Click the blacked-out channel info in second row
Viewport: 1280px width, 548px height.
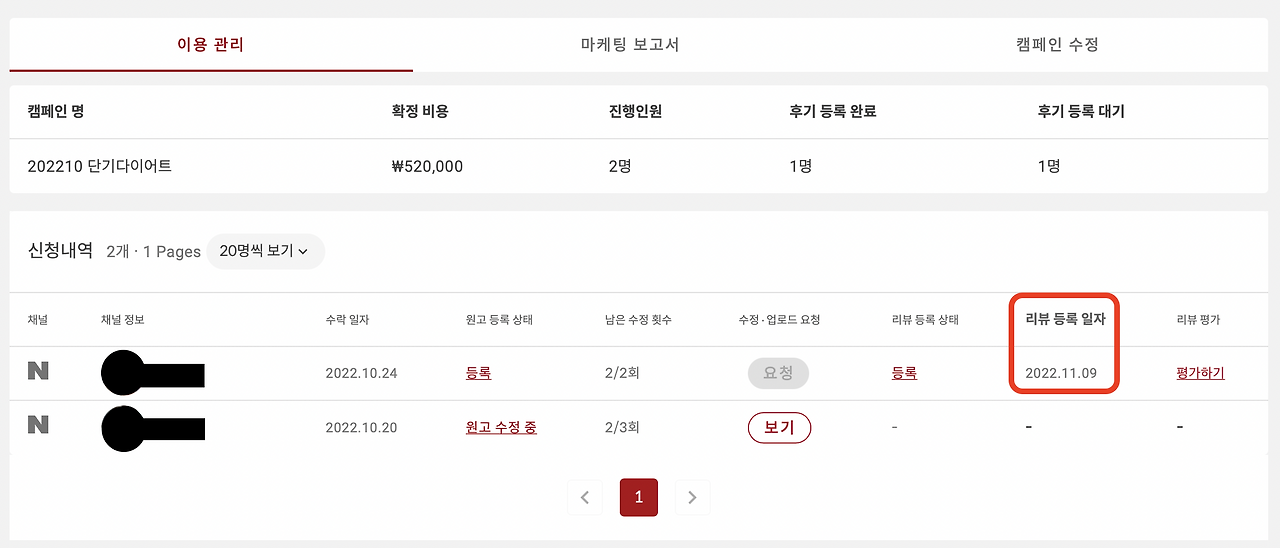[x=153, y=428]
